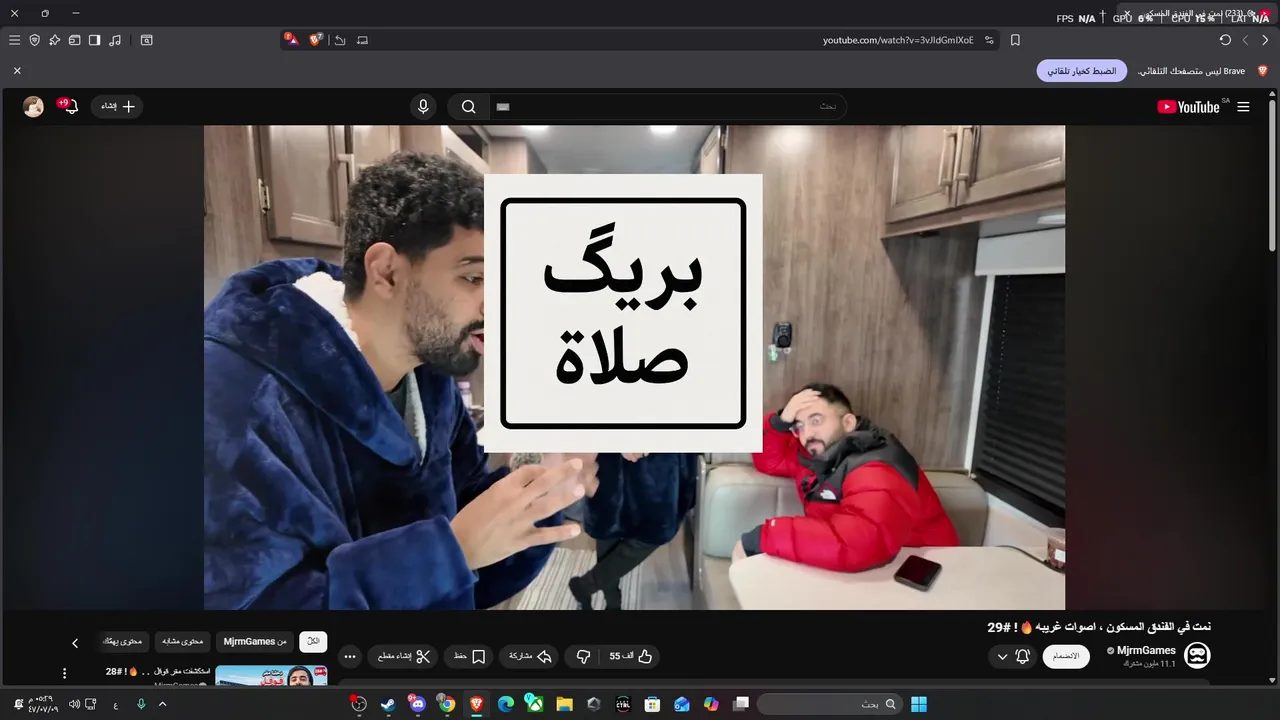Toggle the browser sidebar panel
The image size is (1280, 720).
pos(94,40)
